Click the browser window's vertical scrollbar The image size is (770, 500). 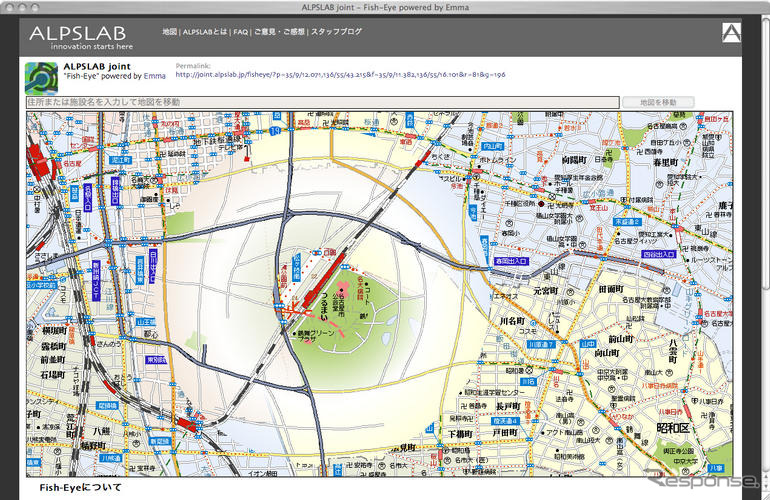pos(766,152)
